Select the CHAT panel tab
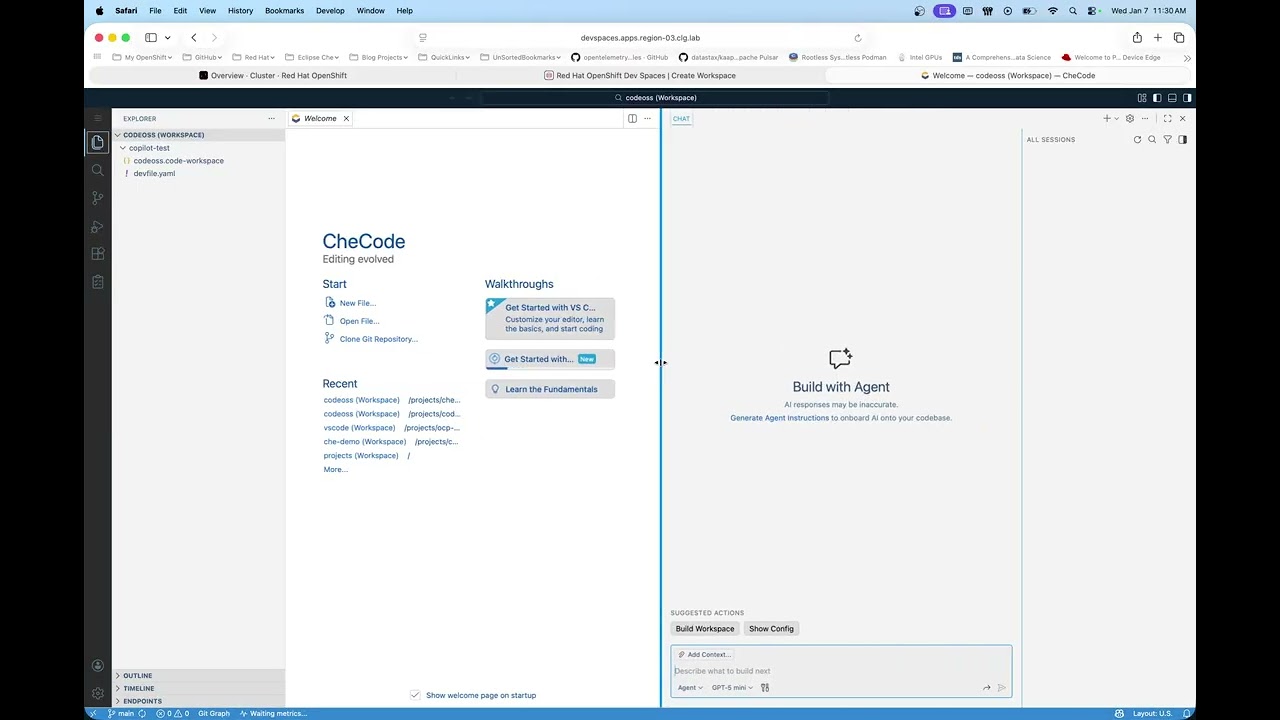1280x720 pixels. (681, 119)
